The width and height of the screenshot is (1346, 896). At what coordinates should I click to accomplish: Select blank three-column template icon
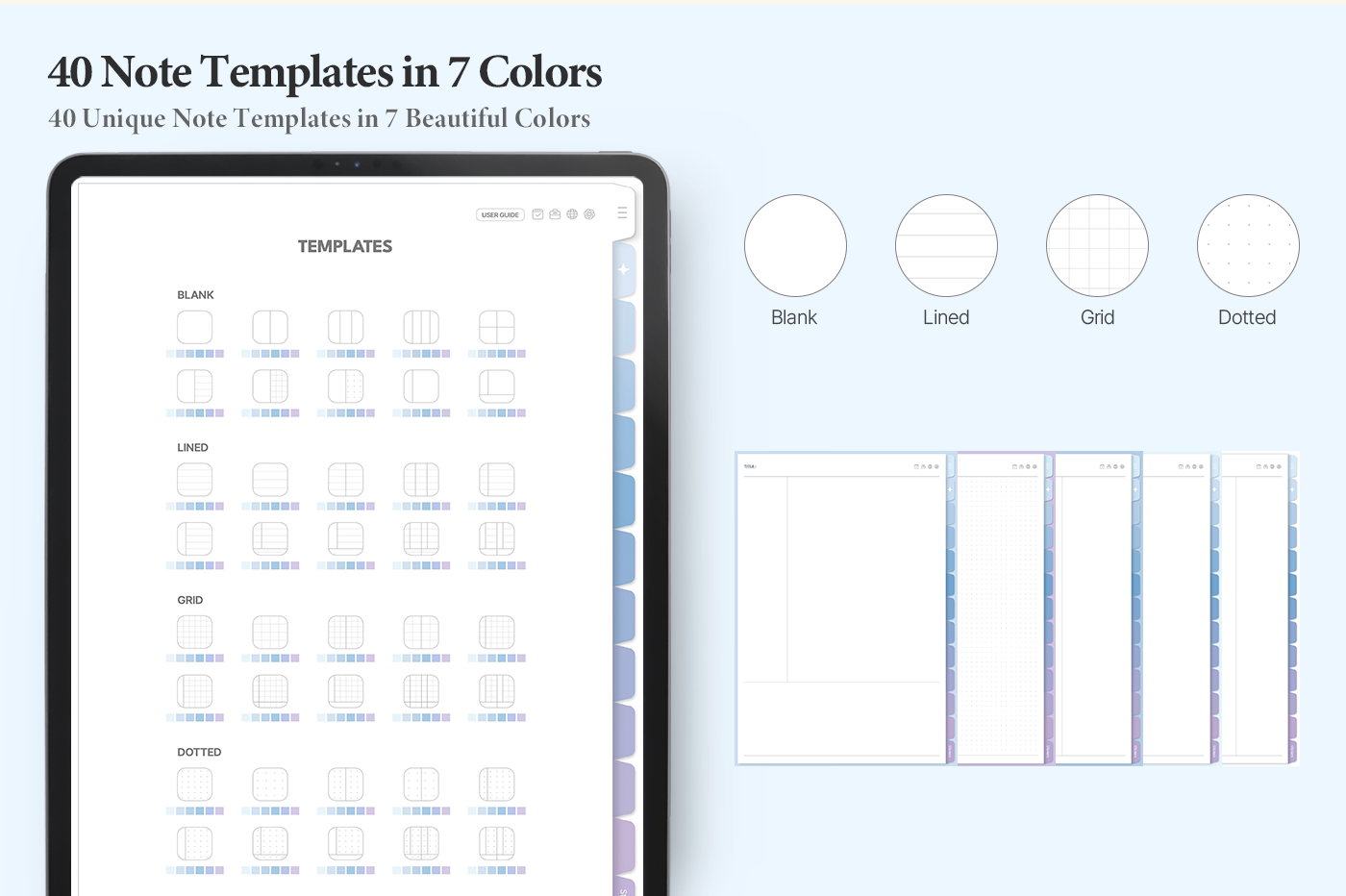pyautogui.click(x=346, y=327)
